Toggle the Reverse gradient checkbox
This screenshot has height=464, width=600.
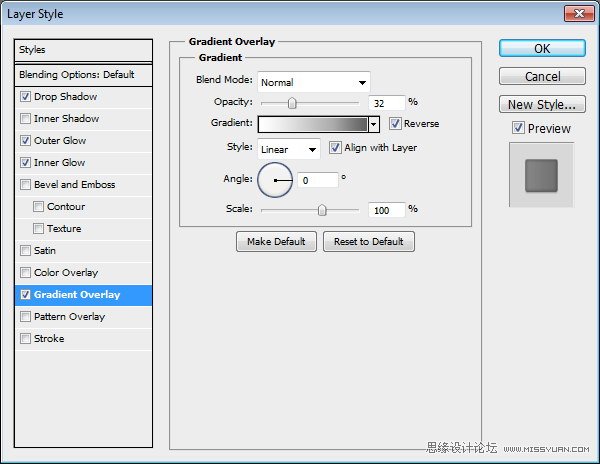point(395,124)
